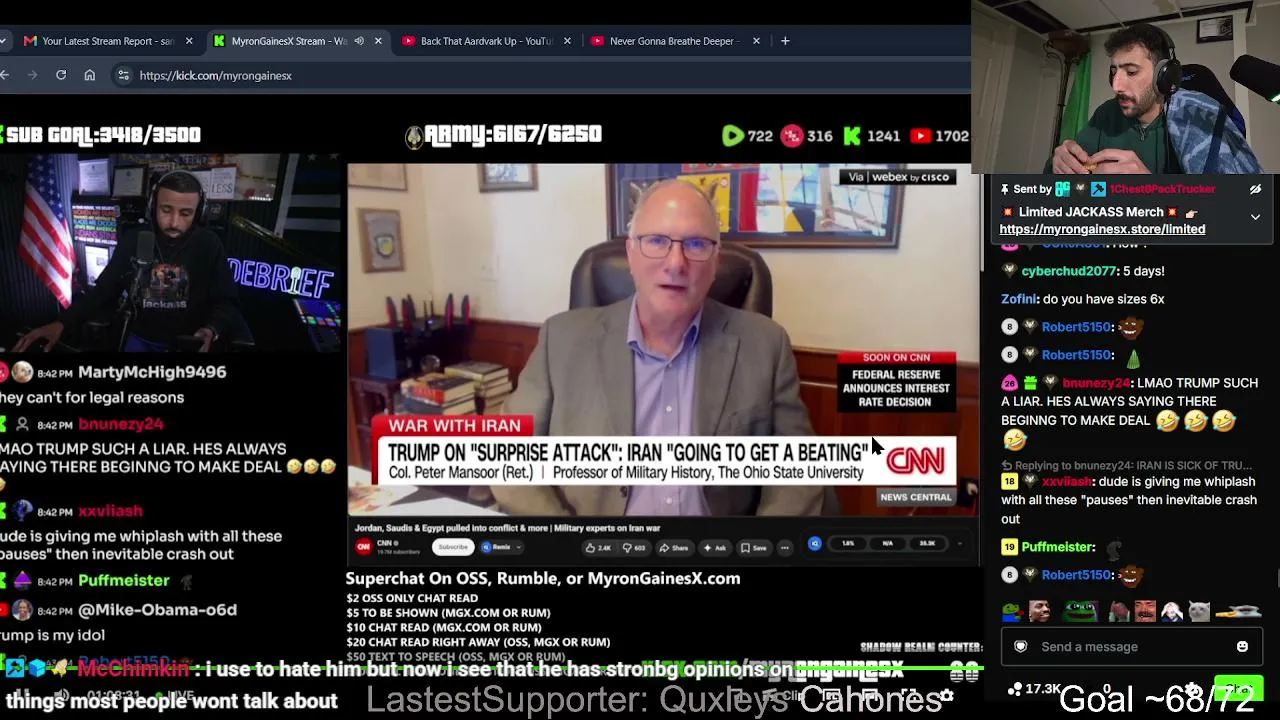
Task: Click the Ask button under the CNN video
Action: 715,547
